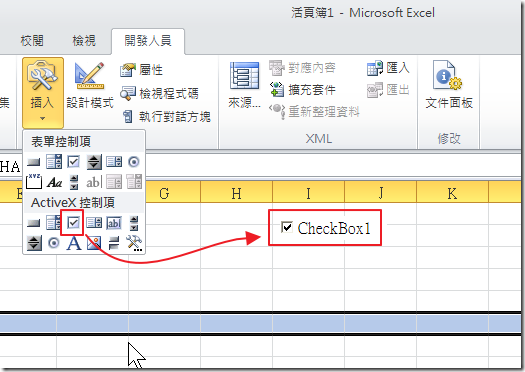Select the ActiveX Text Box (abl) icon

tap(114, 223)
